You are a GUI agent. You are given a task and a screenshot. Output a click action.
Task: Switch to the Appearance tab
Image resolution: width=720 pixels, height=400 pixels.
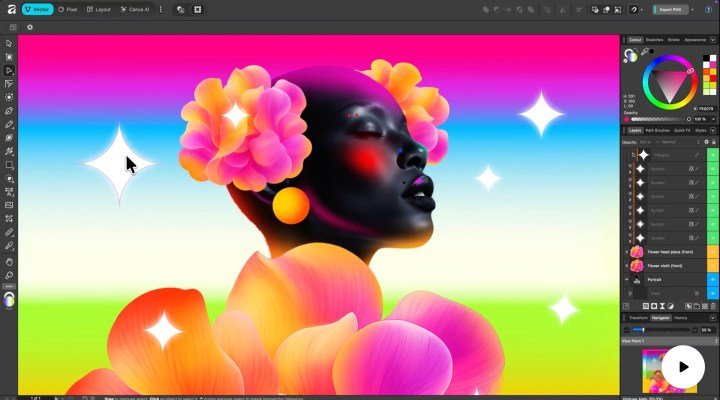pyautogui.click(x=695, y=40)
